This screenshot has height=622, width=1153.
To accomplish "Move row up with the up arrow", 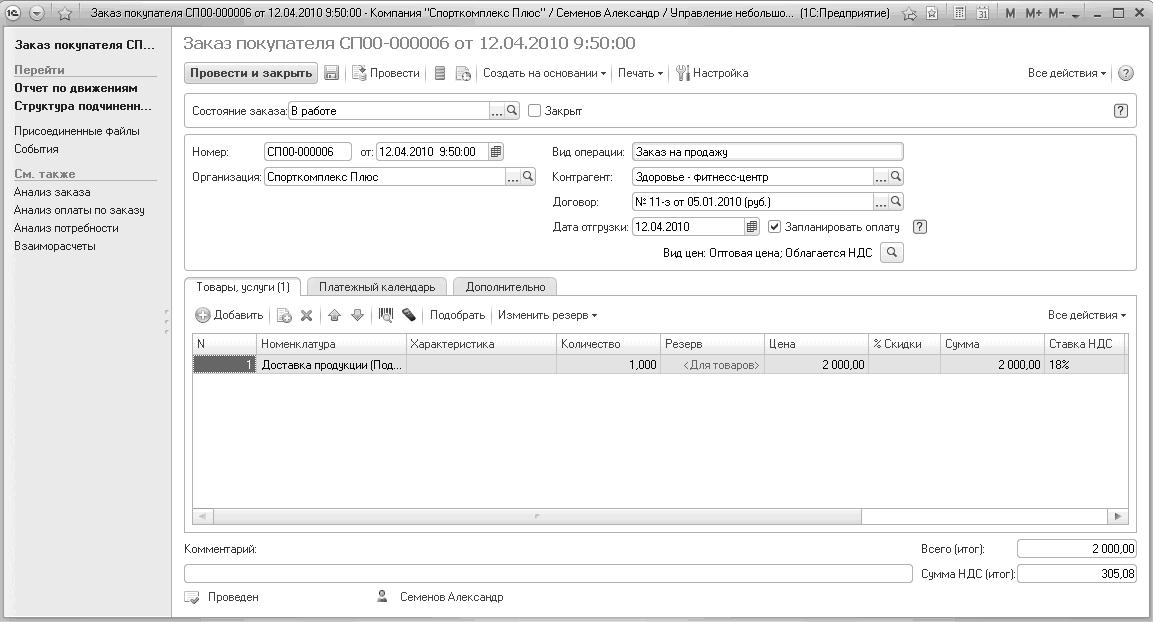I will (335, 315).
